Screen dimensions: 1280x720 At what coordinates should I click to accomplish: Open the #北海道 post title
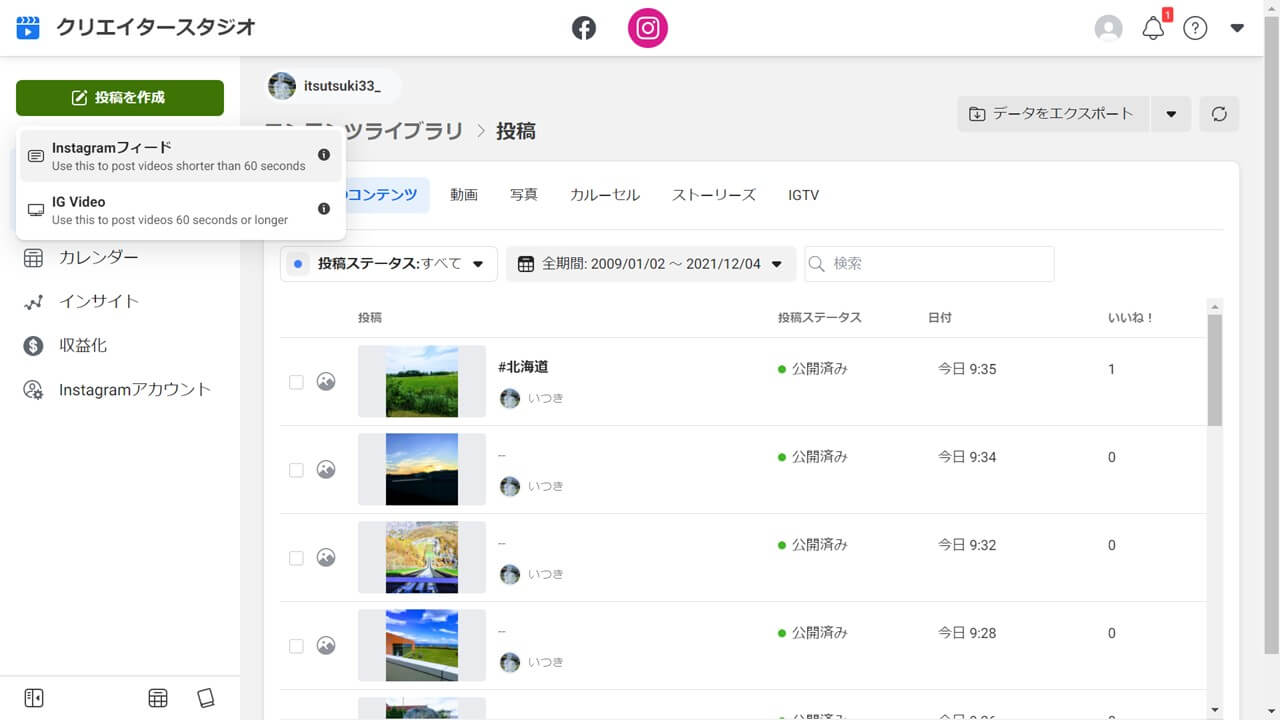tap(523, 367)
